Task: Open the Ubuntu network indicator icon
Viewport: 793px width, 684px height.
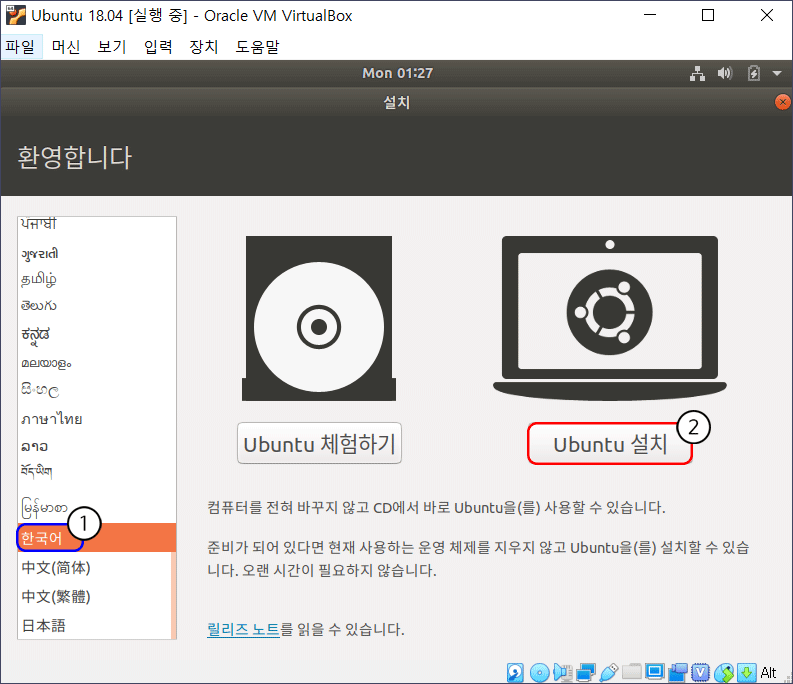Action: [x=697, y=73]
